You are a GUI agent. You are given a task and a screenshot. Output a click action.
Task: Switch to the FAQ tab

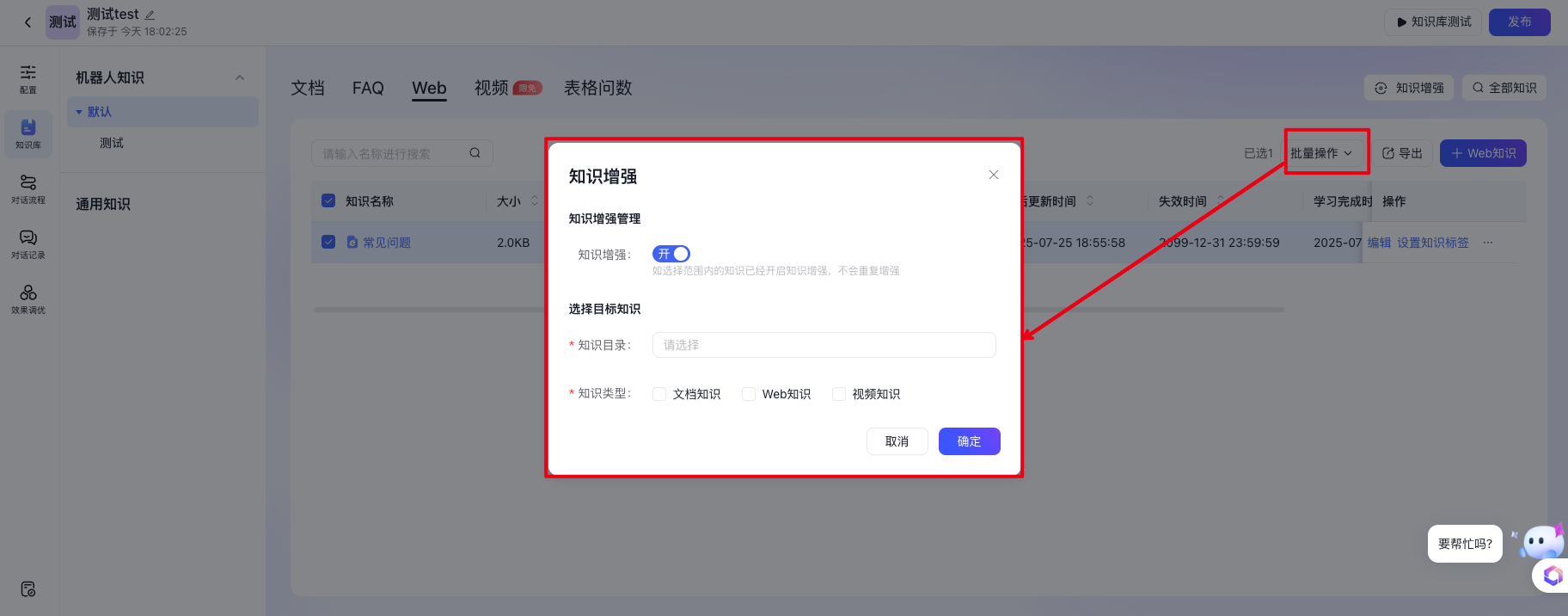[368, 88]
